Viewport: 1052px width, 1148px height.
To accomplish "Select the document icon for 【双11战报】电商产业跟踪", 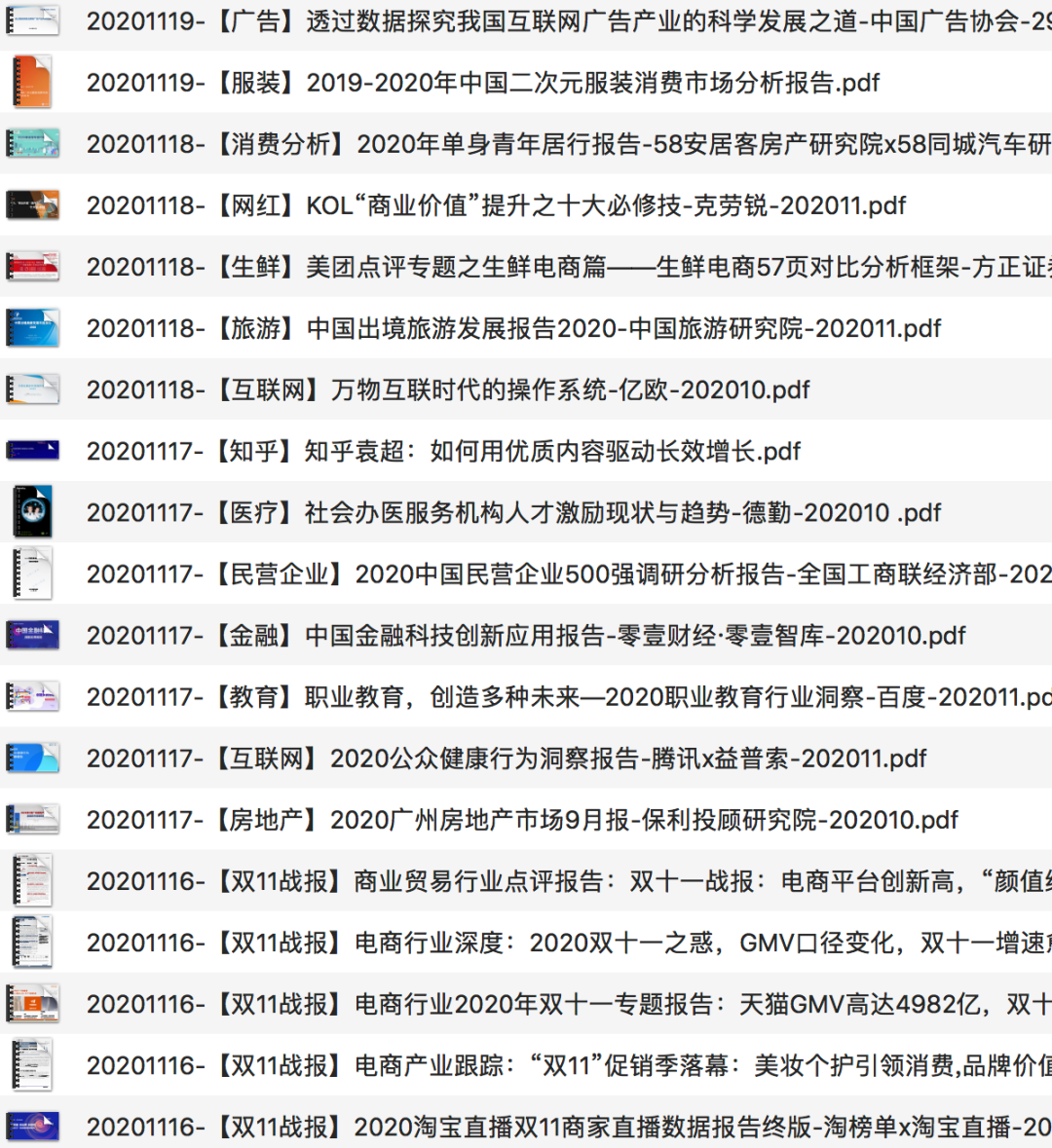I will pos(32,1065).
